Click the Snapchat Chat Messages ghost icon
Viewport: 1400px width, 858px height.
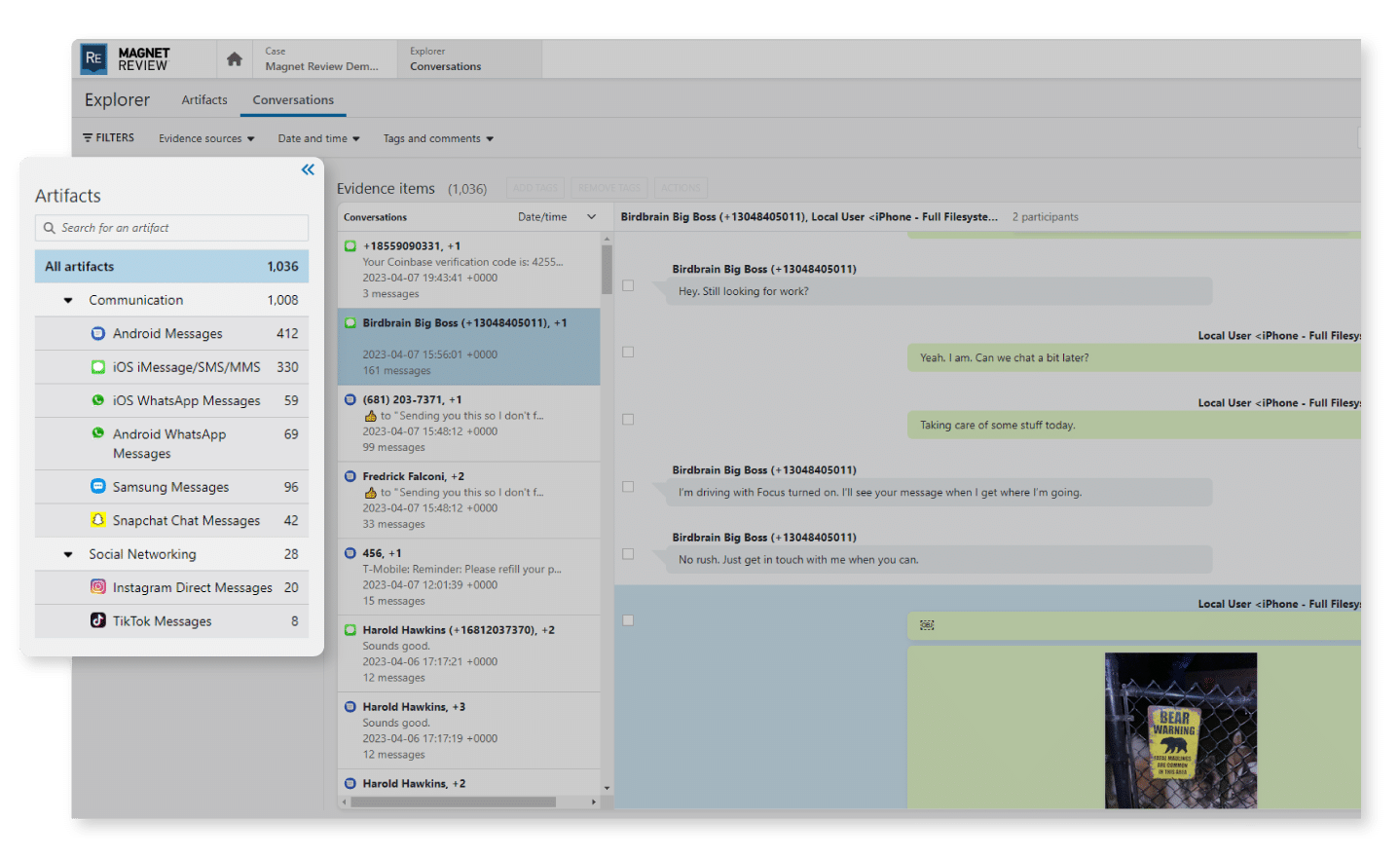pyautogui.click(x=98, y=520)
